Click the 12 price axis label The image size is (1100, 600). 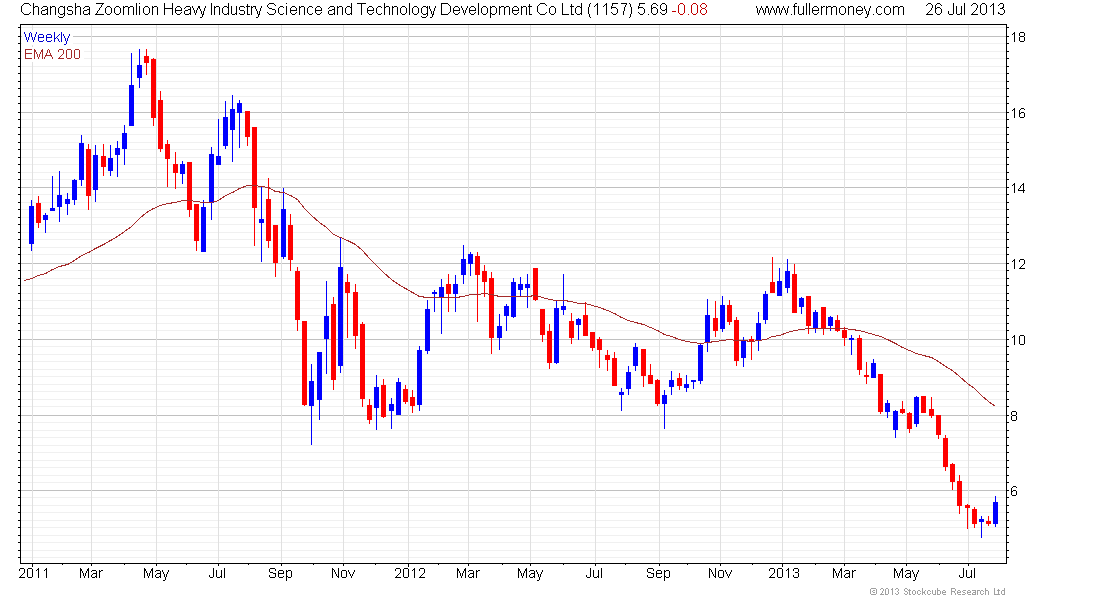click(1017, 264)
